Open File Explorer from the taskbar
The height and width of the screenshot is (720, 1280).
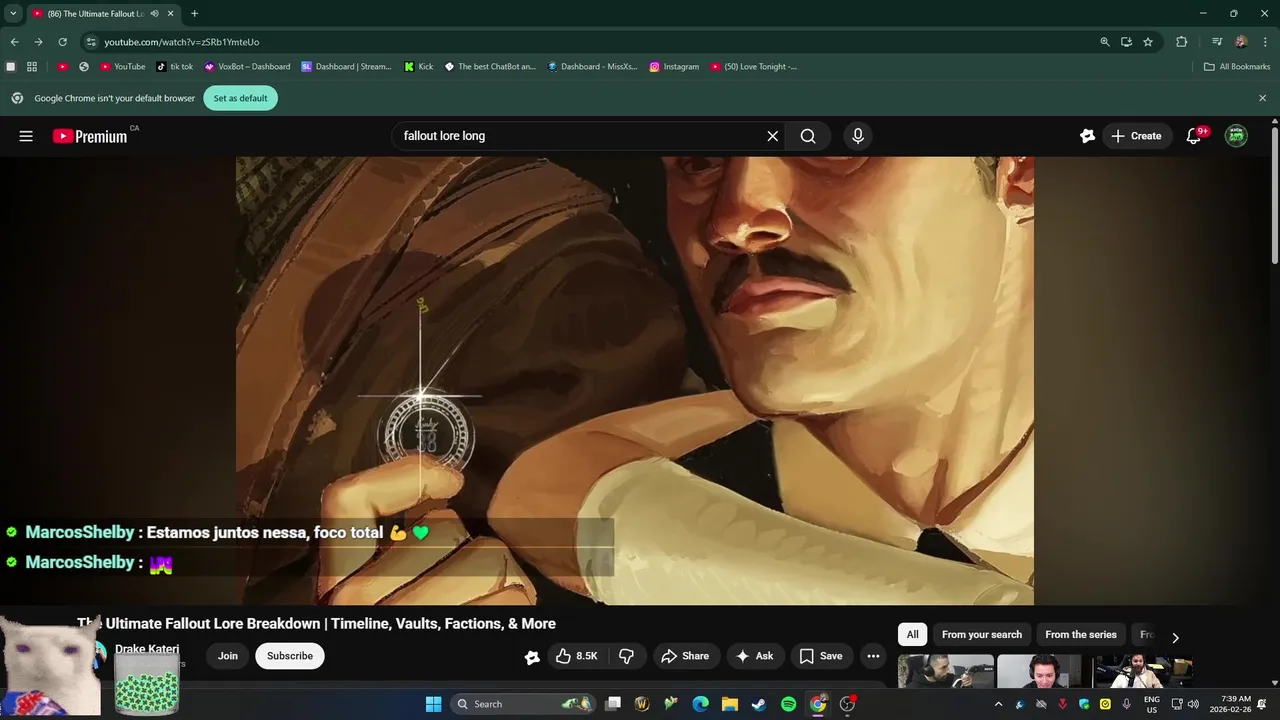point(730,704)
